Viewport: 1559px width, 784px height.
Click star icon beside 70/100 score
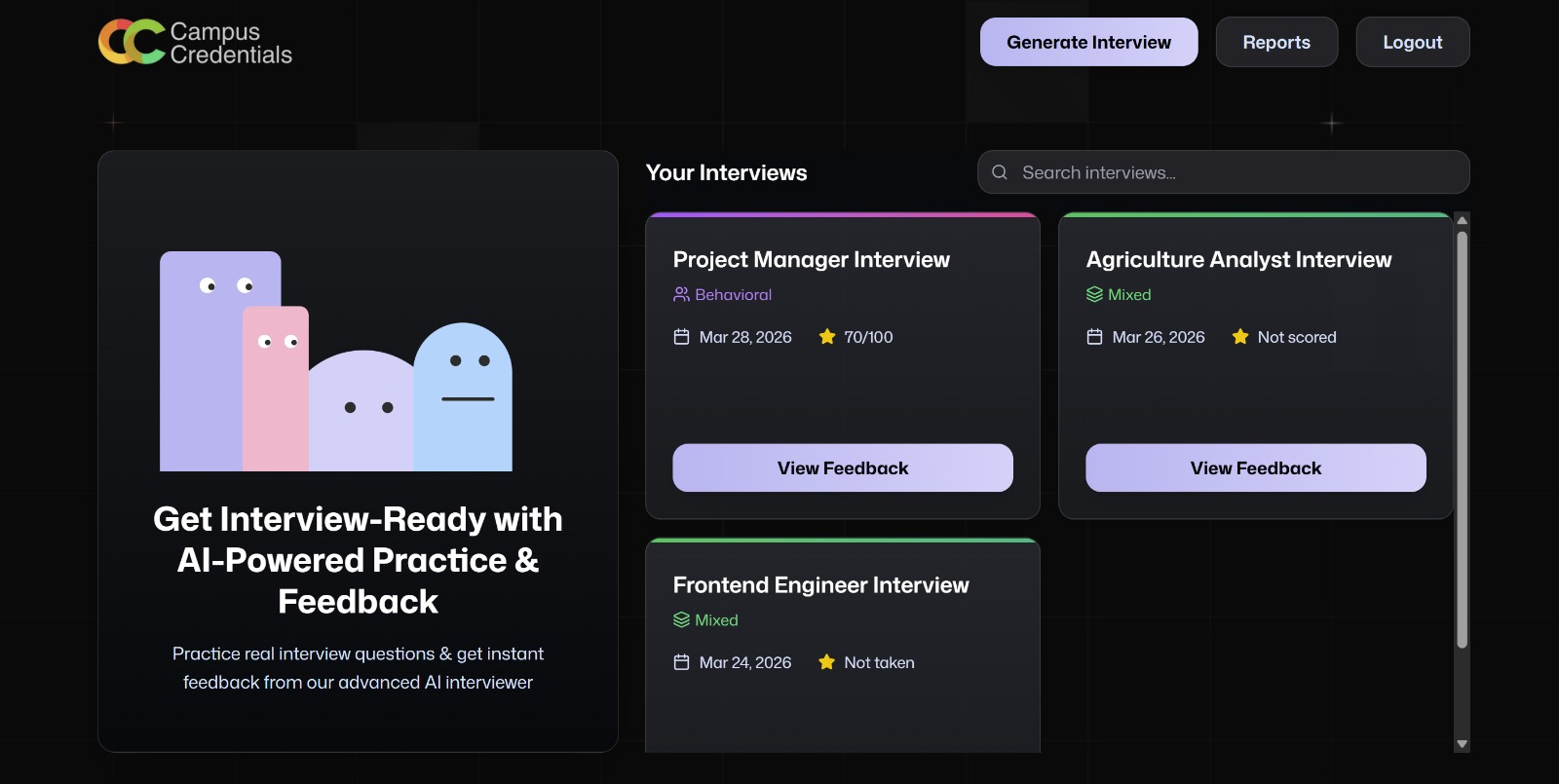click(x=827, y=337)
